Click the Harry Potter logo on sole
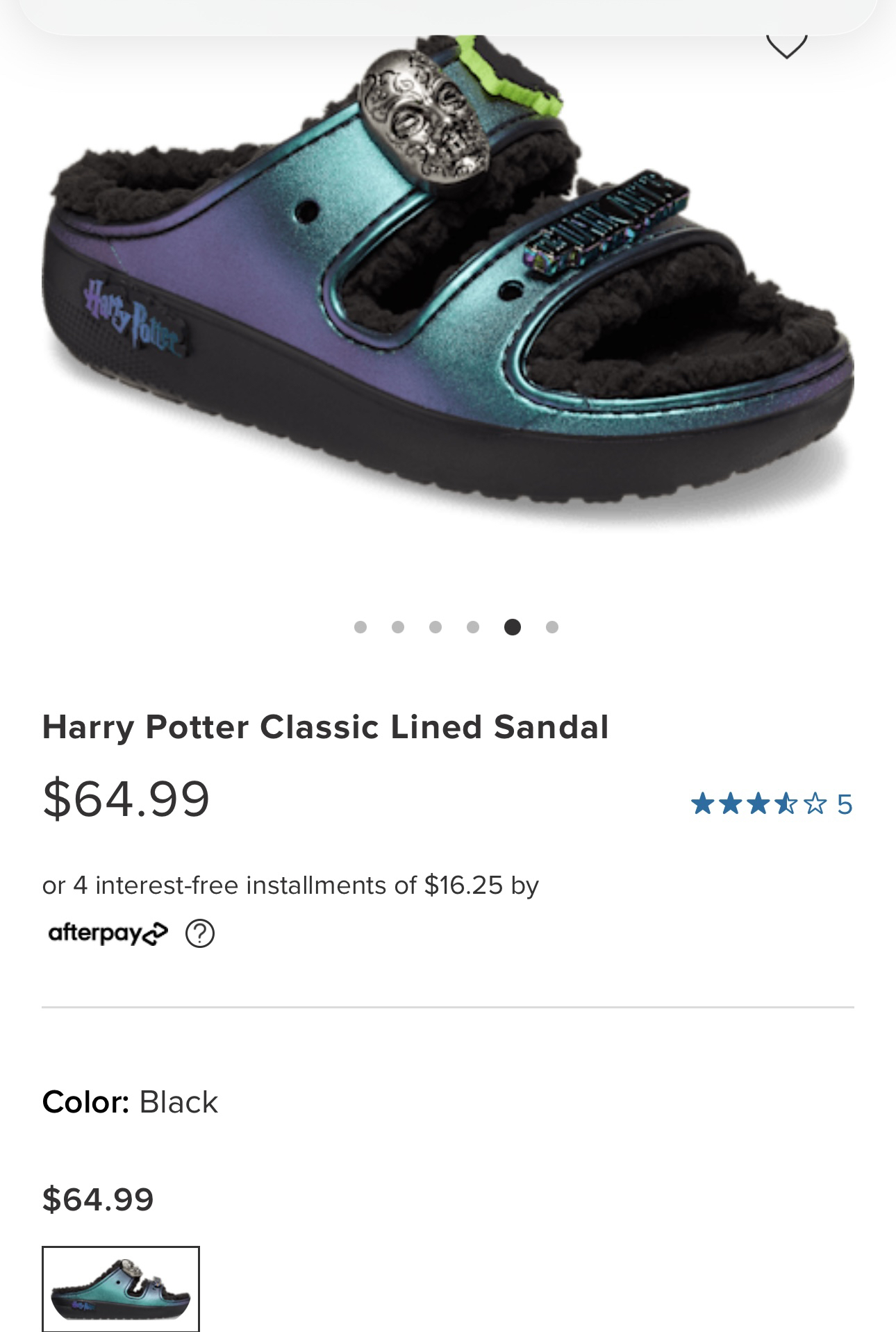The image size is (896, 1332). point(133,315)
